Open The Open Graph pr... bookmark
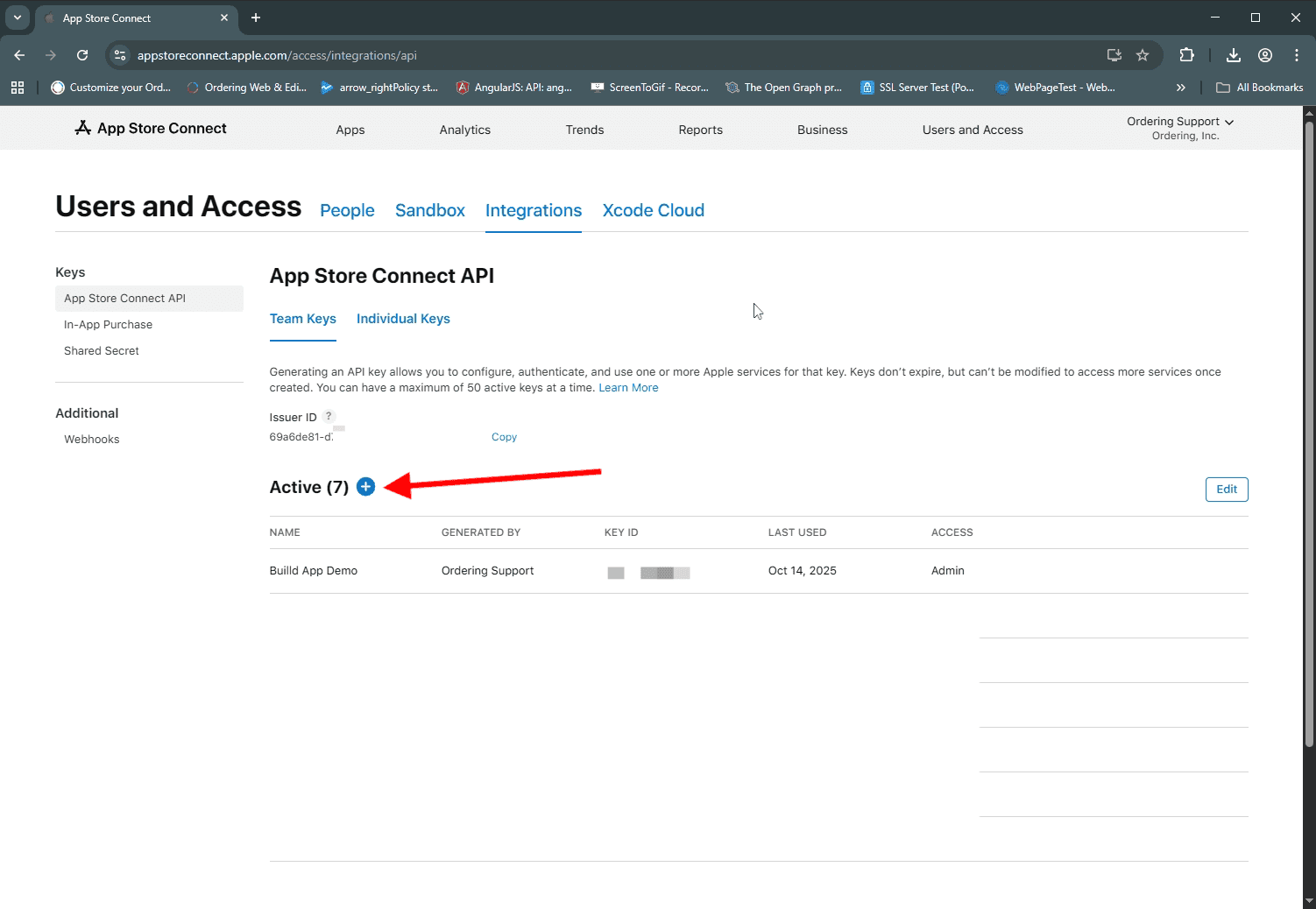 point(784,88)
